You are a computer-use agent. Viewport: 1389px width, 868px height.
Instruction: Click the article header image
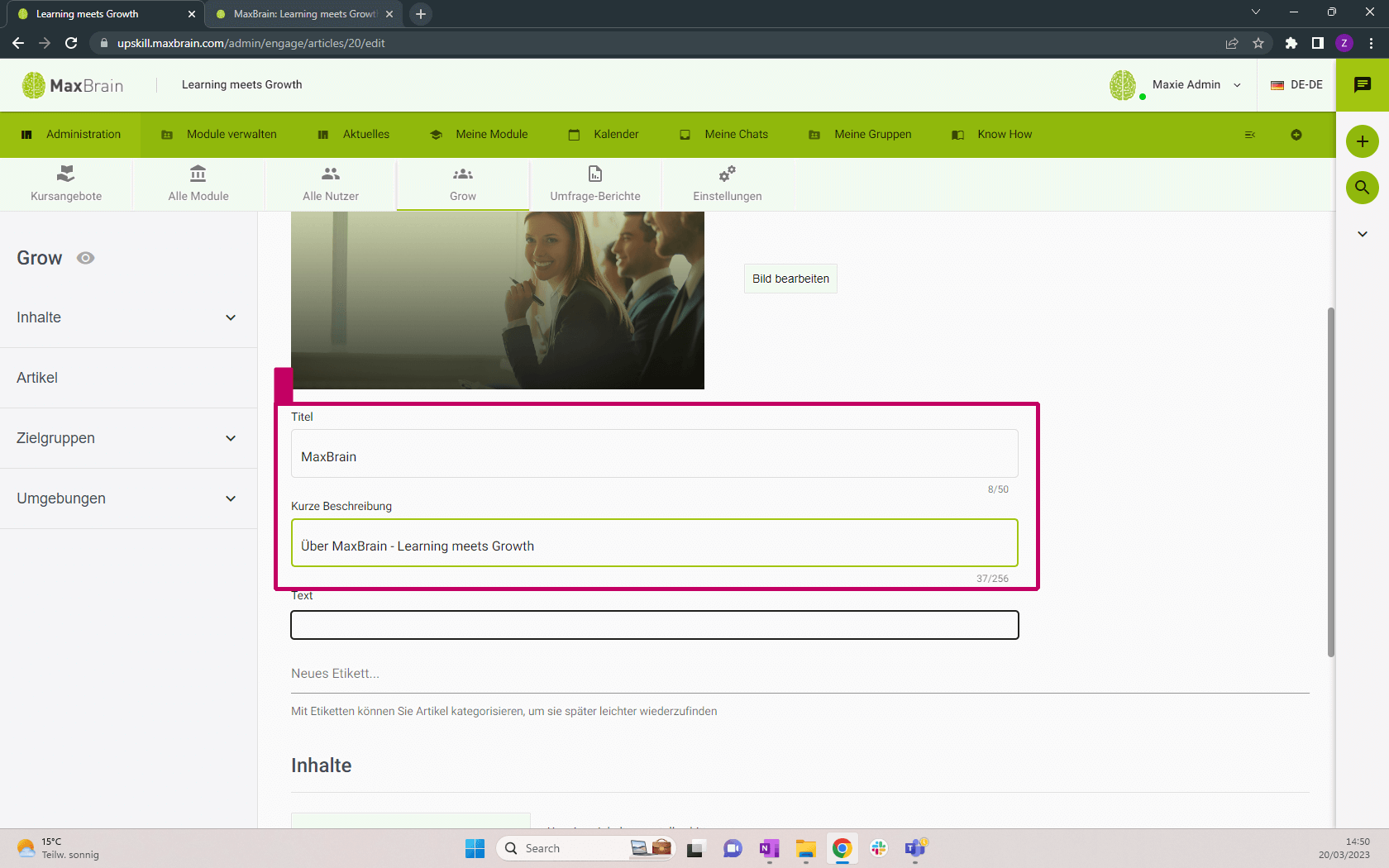coord(498,300)
